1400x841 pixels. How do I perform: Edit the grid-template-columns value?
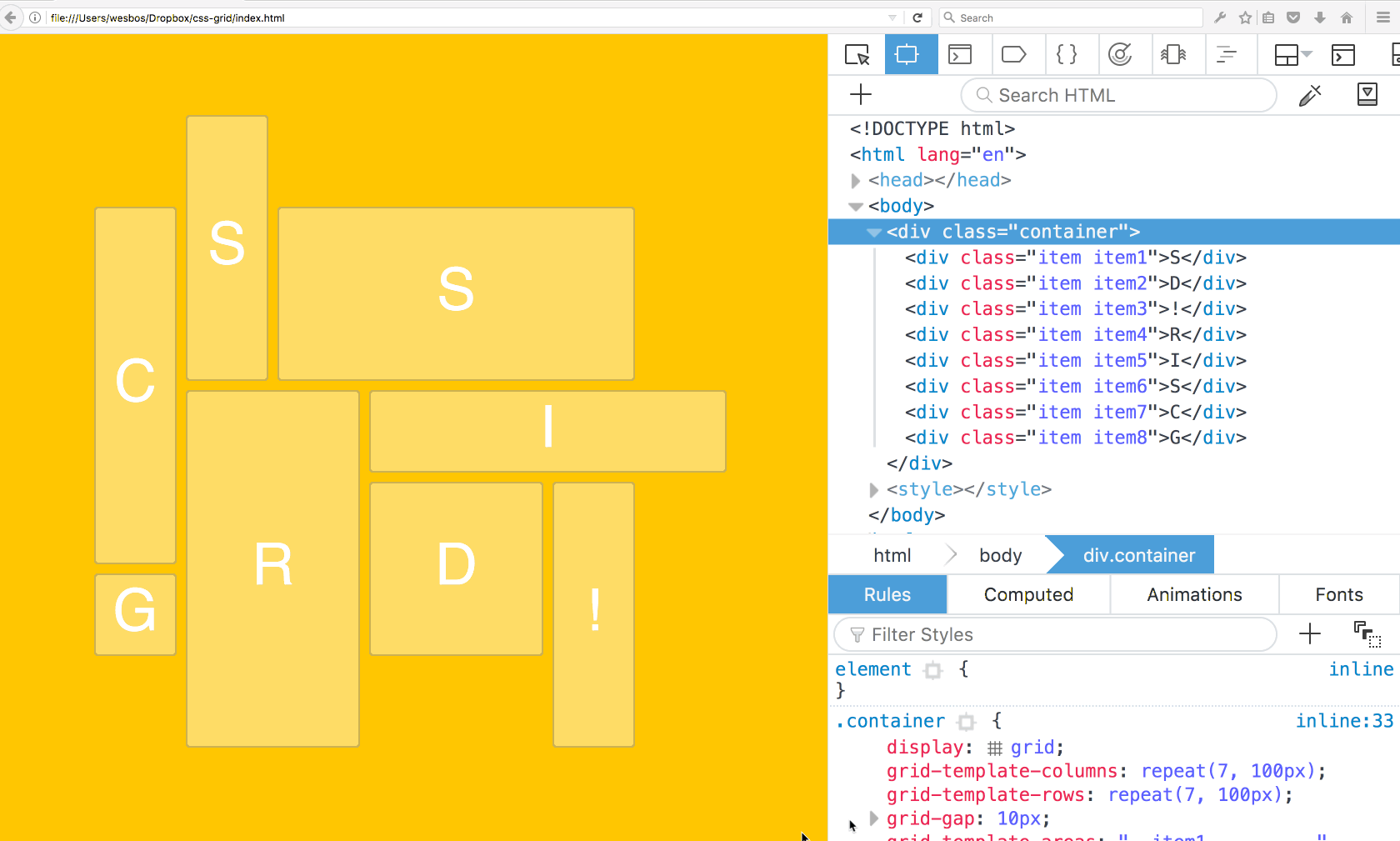(x=1228, y=771)
